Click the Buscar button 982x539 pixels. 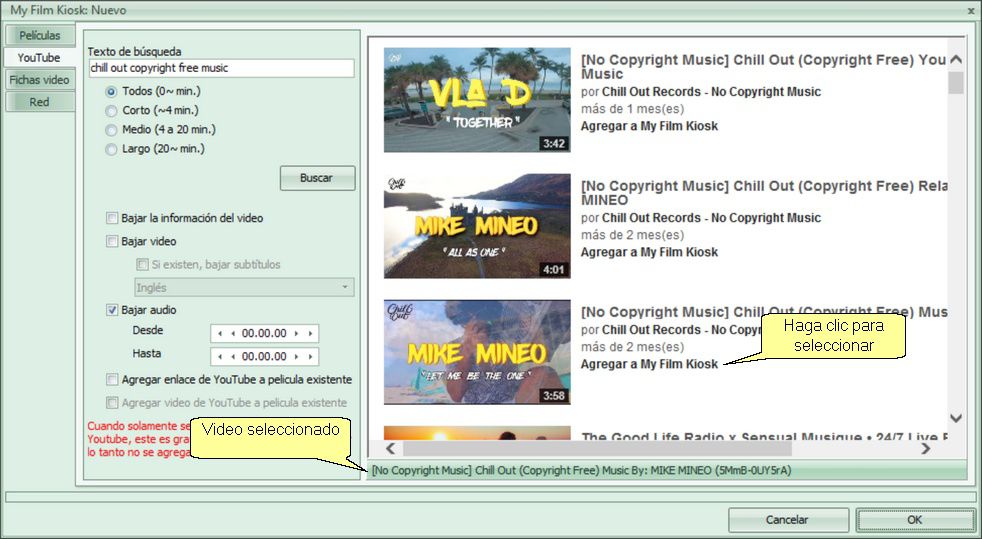(x=318, y=178)
